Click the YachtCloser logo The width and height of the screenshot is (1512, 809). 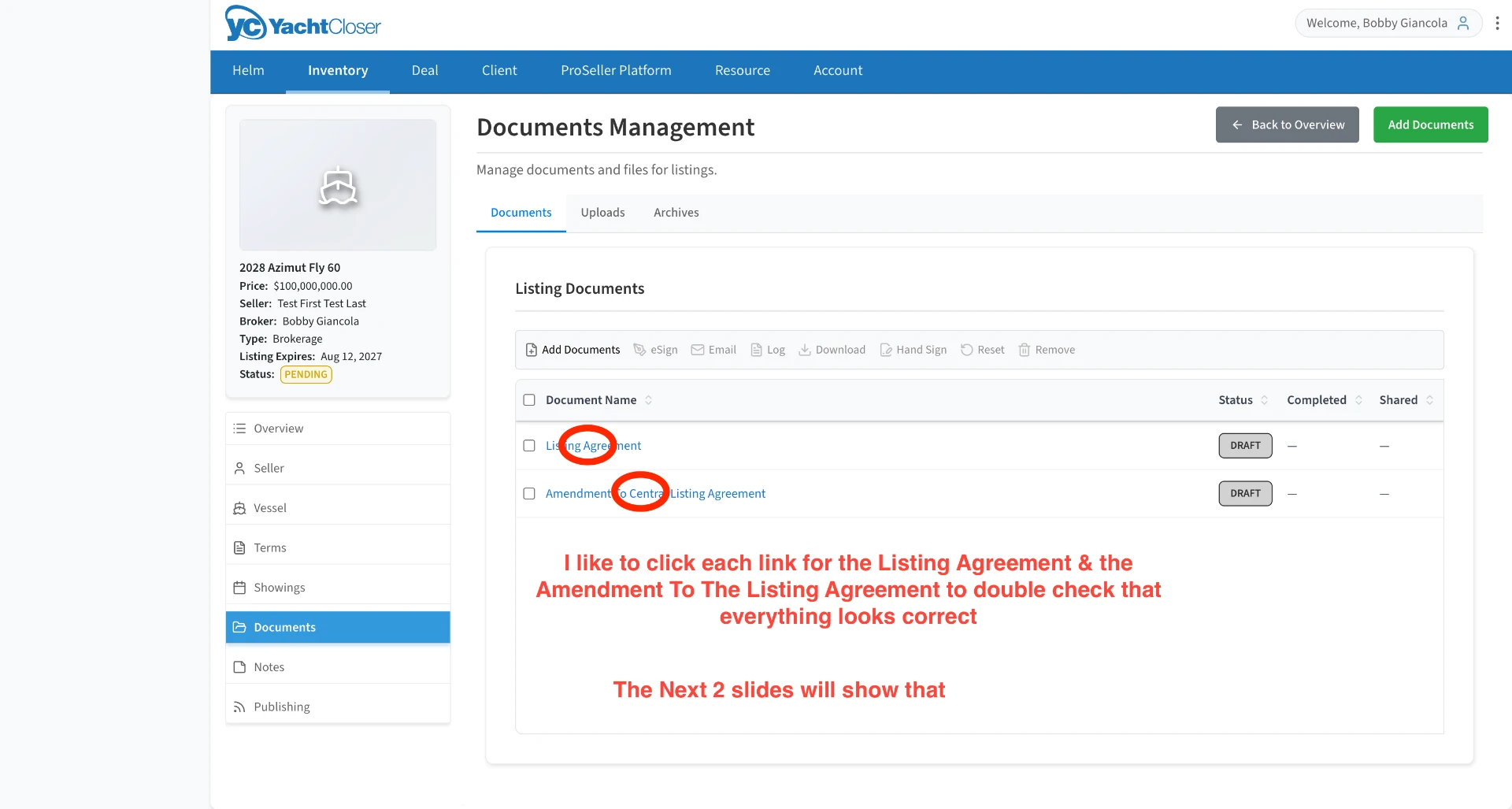(302, 24)
